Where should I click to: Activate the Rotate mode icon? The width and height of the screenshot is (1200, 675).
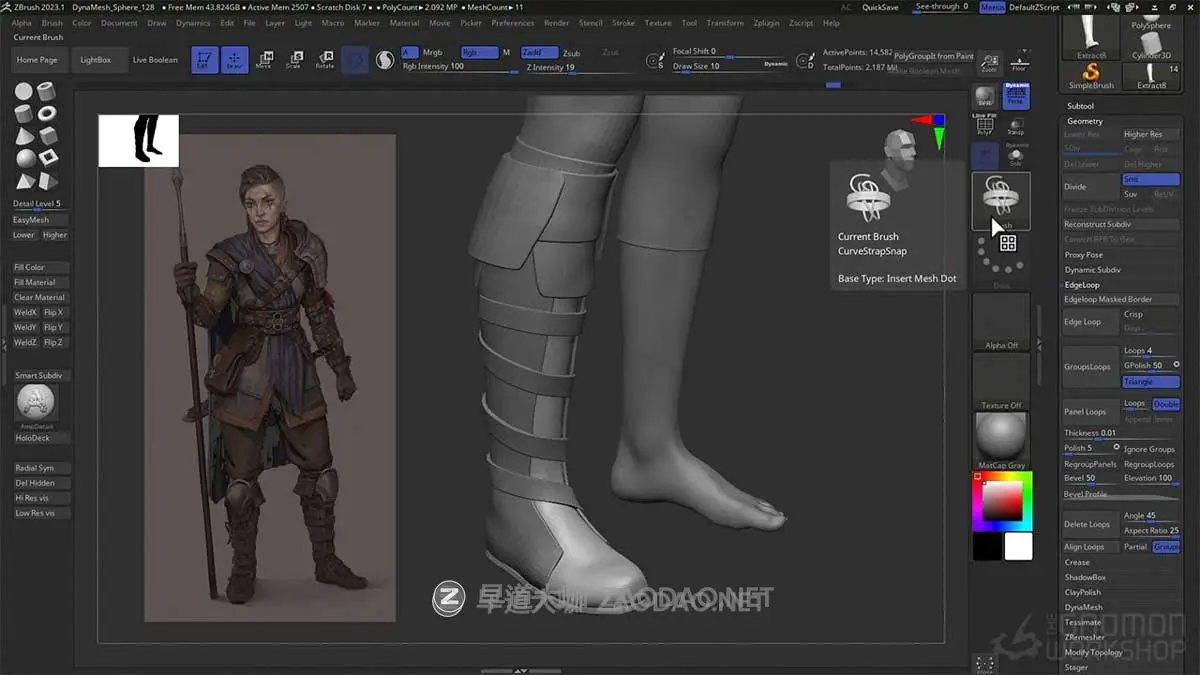(325, 60)
